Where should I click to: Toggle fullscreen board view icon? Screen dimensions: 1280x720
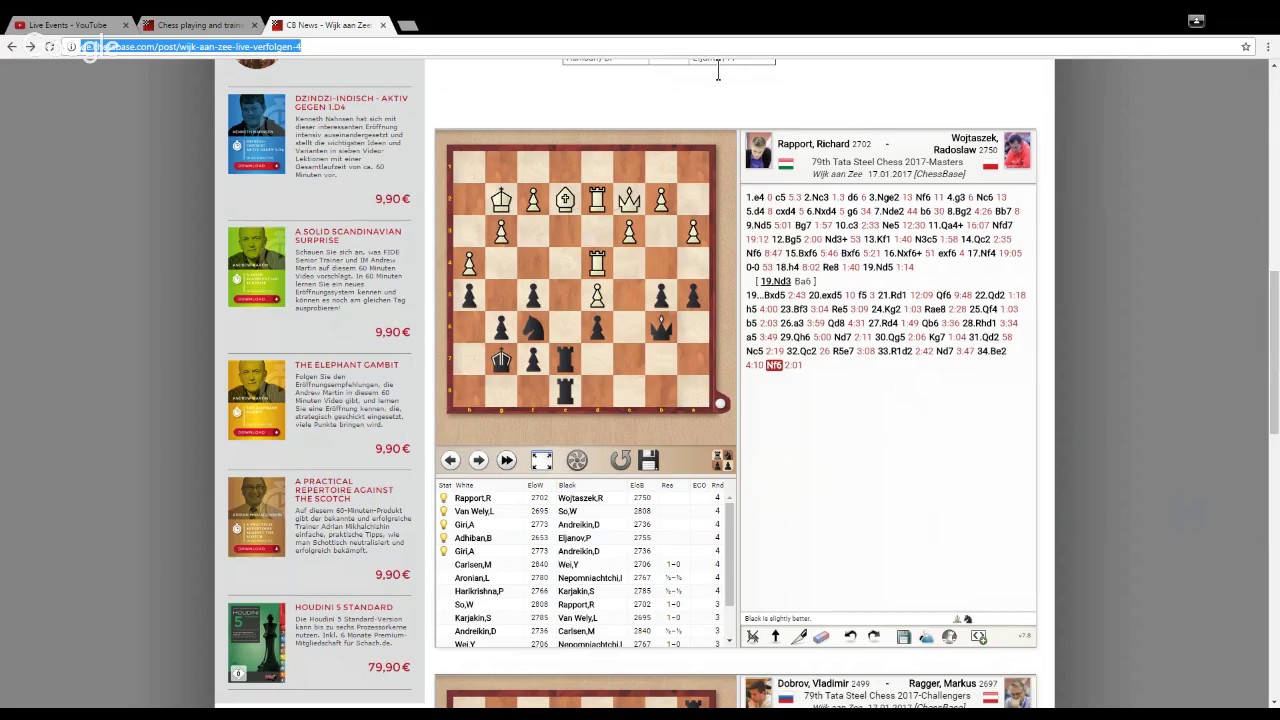click(x=541, y=460)
